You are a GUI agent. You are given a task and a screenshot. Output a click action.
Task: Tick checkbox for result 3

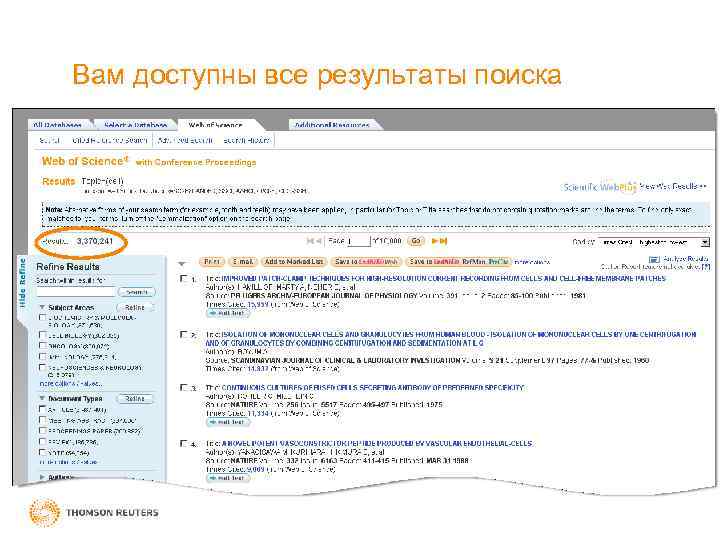(184, 388)
